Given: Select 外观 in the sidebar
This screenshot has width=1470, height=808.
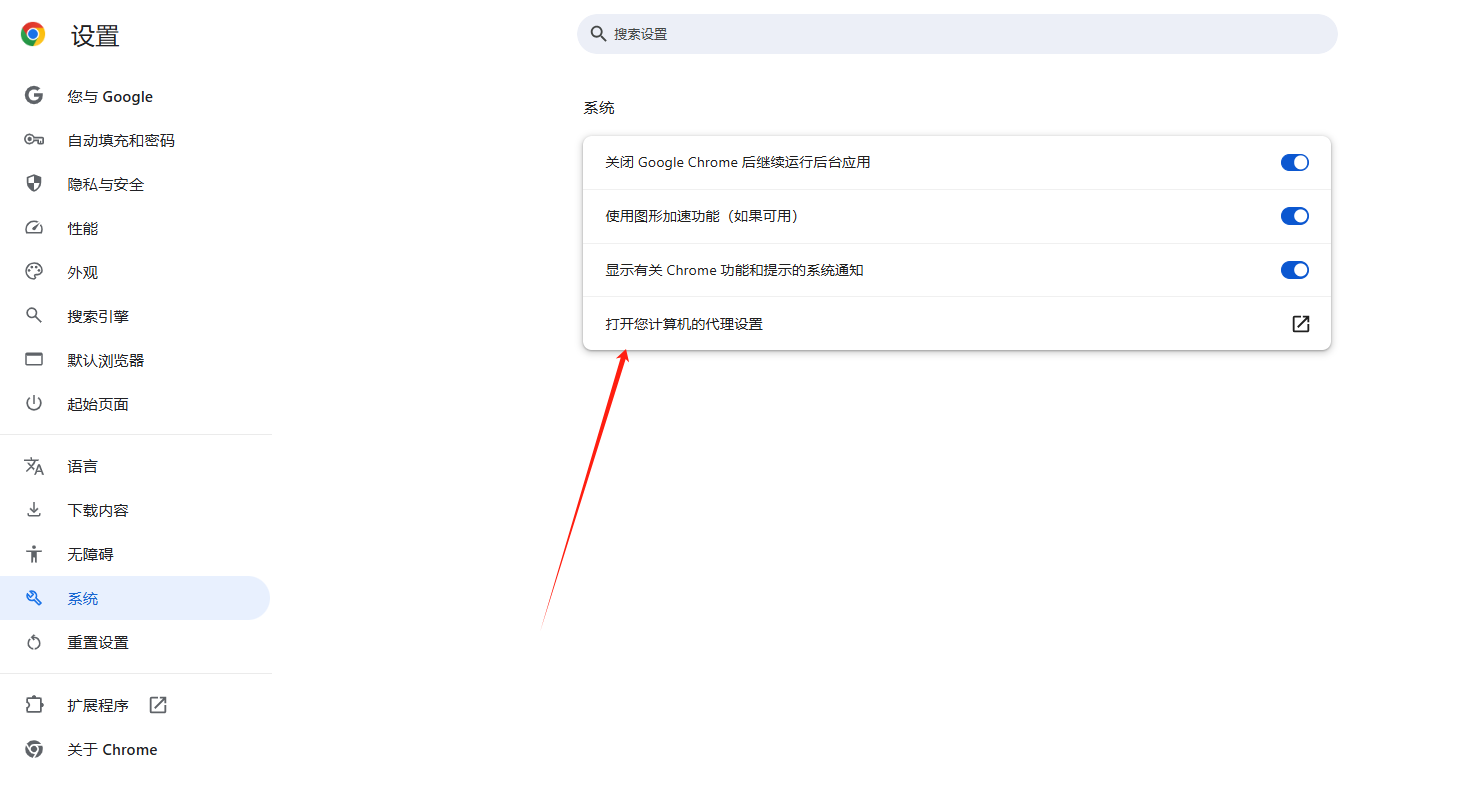Looking at the screenshot, I should (135, 272).
